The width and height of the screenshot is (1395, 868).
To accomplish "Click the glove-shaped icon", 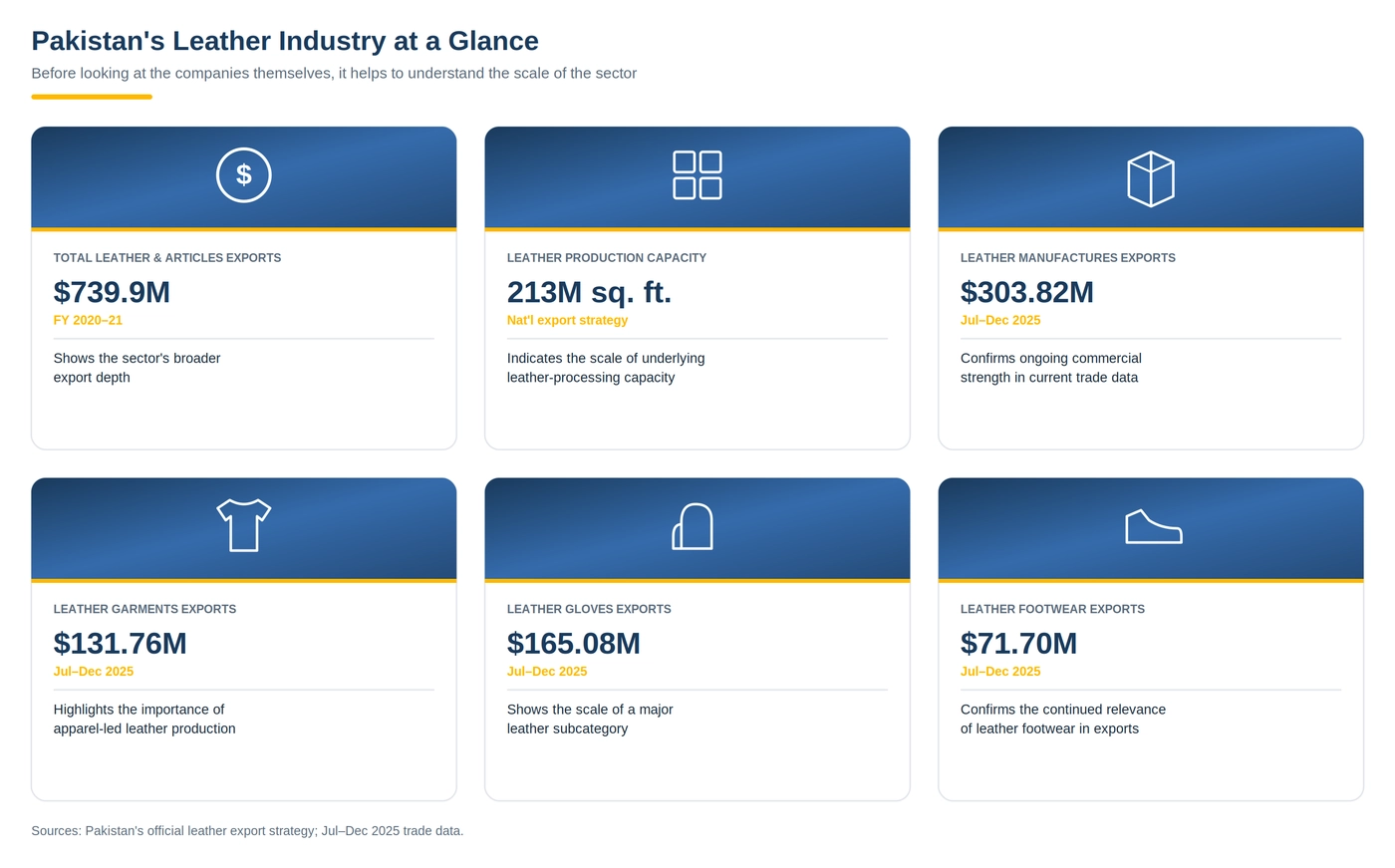I will pos(693,526).
